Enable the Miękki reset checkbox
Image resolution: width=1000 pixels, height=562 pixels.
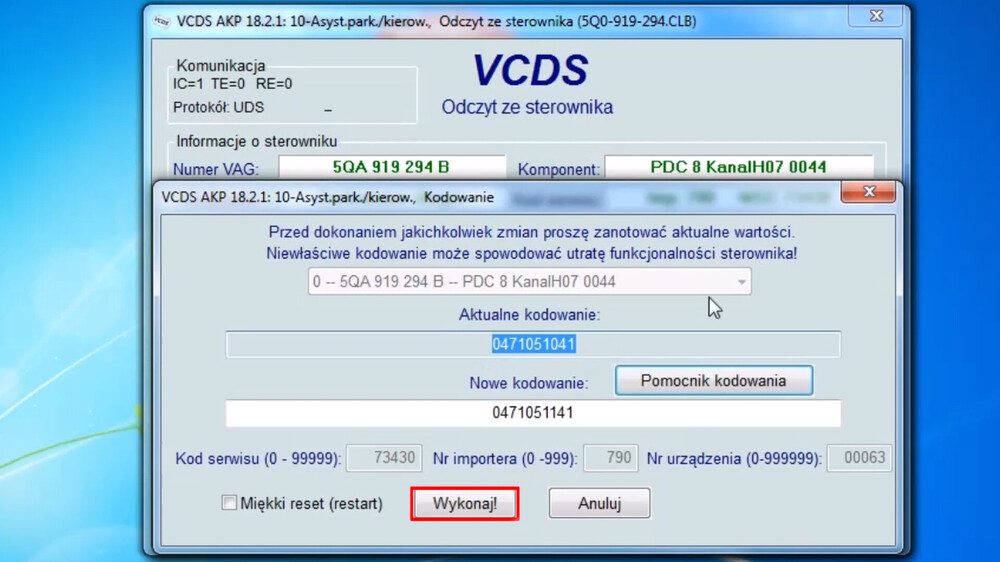tap(229, 504)
